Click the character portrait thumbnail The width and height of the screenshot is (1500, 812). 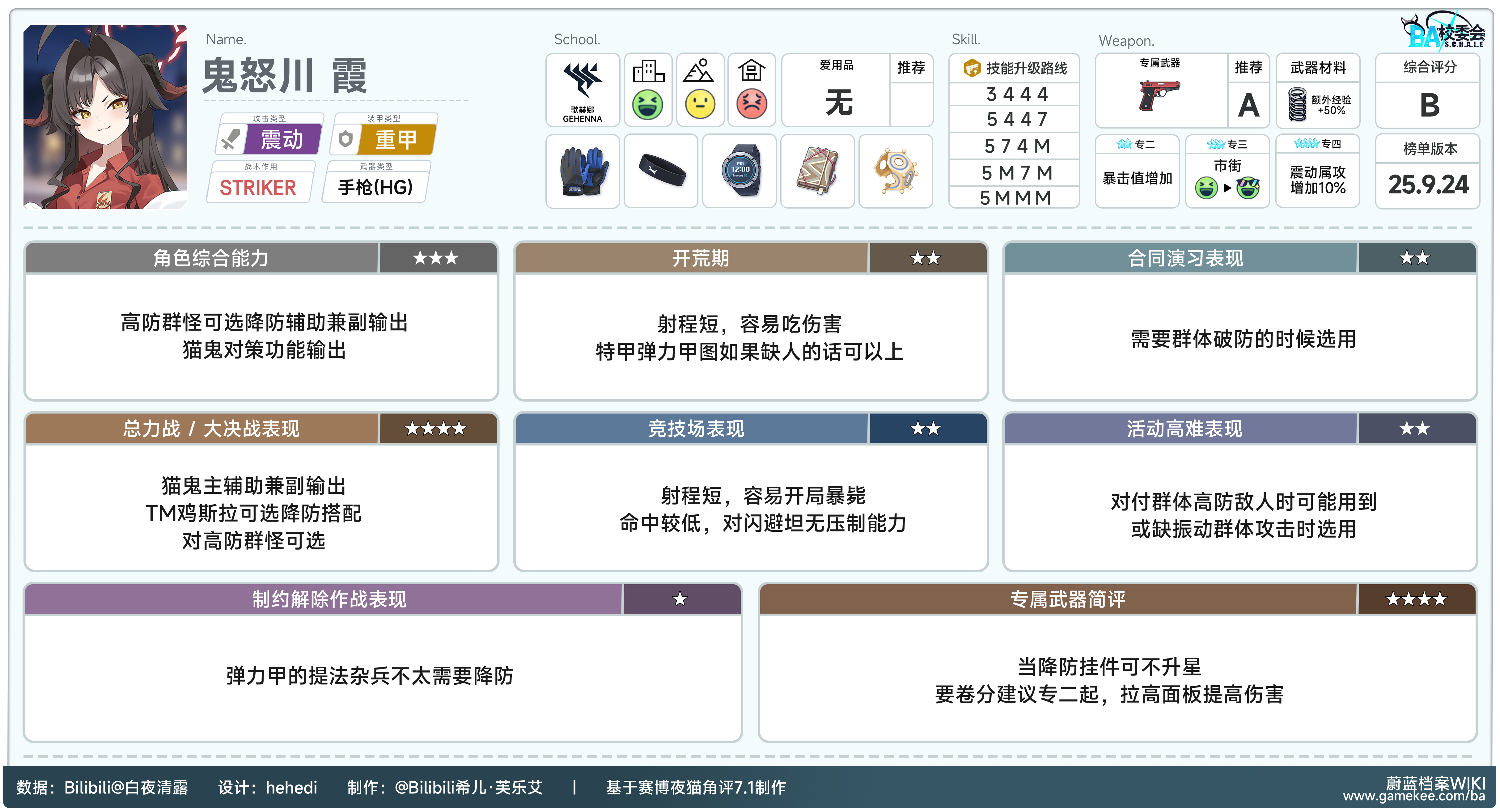click(105, 116)
